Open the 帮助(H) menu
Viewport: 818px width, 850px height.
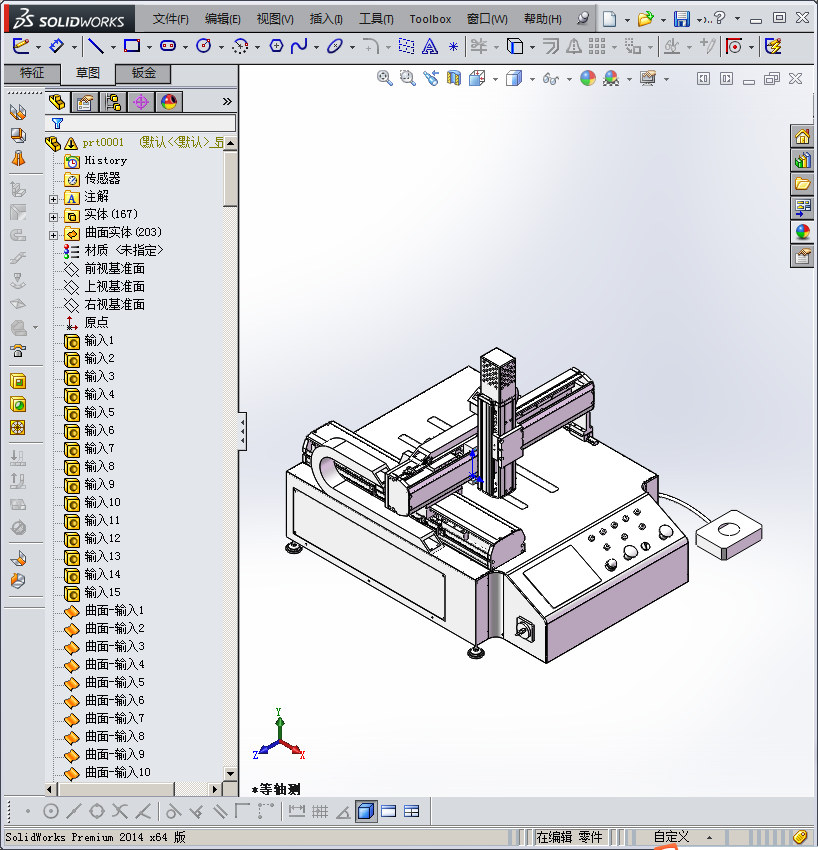tap(543, 19)
